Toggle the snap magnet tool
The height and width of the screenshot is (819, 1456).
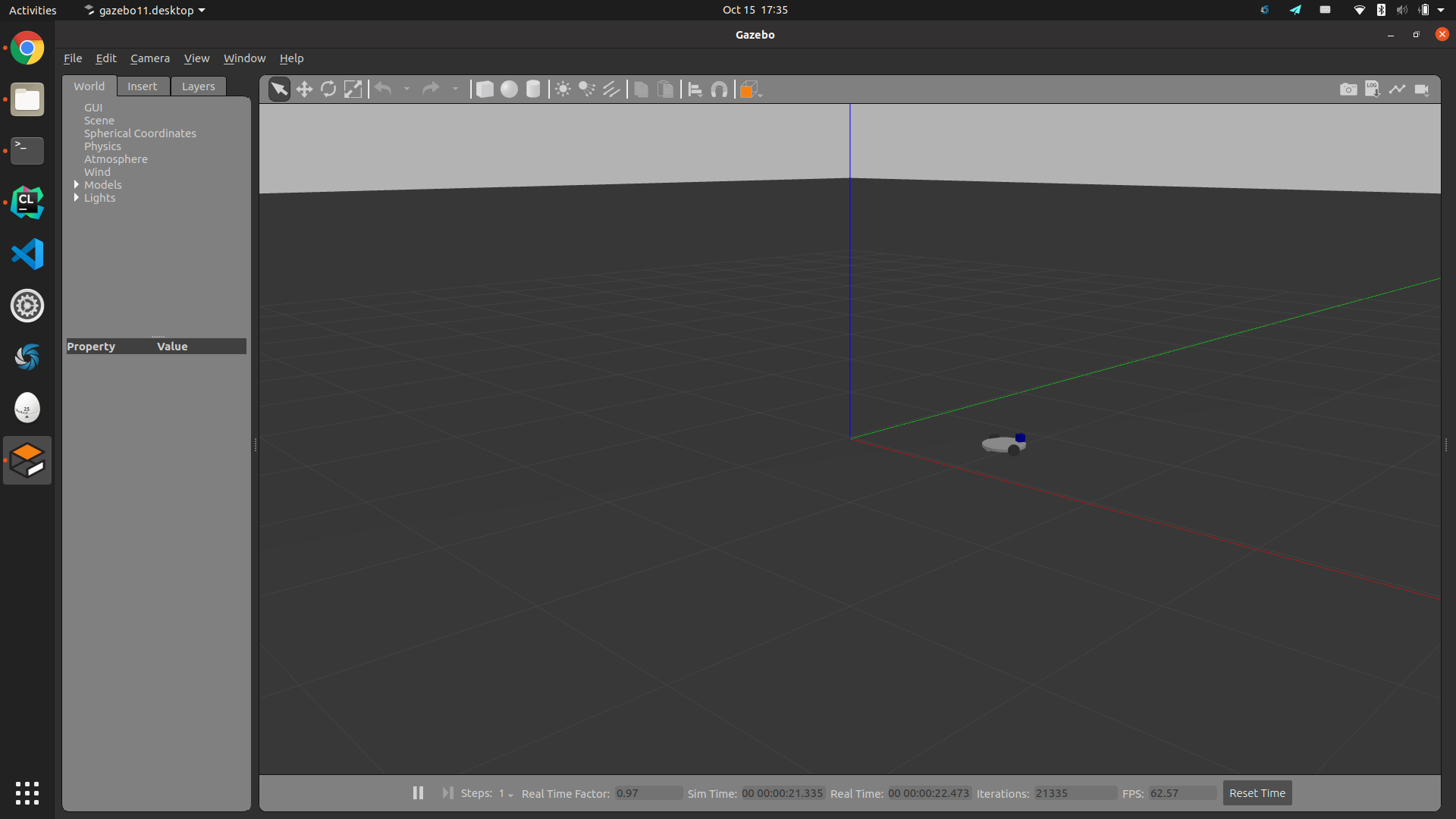(x=719, y=89)
